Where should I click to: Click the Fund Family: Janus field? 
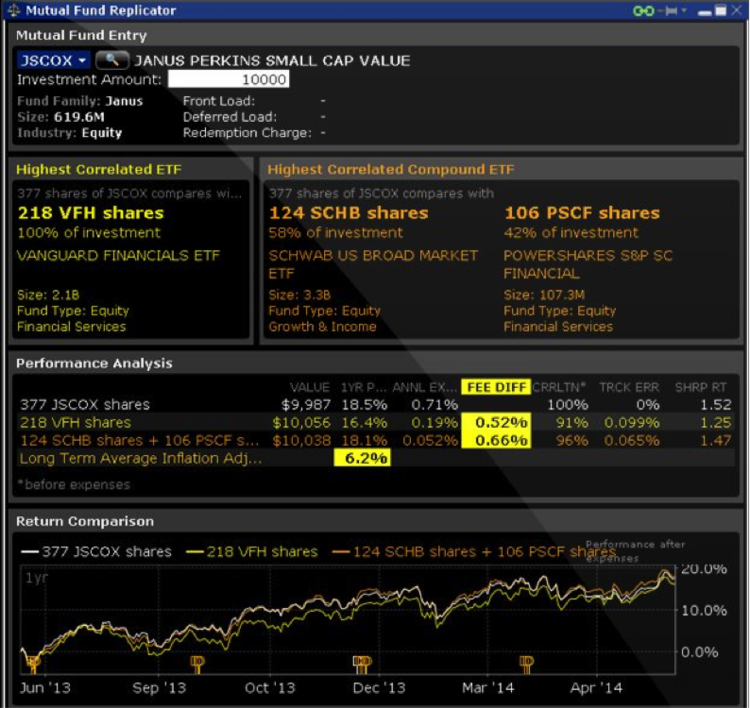coord(80,101)
